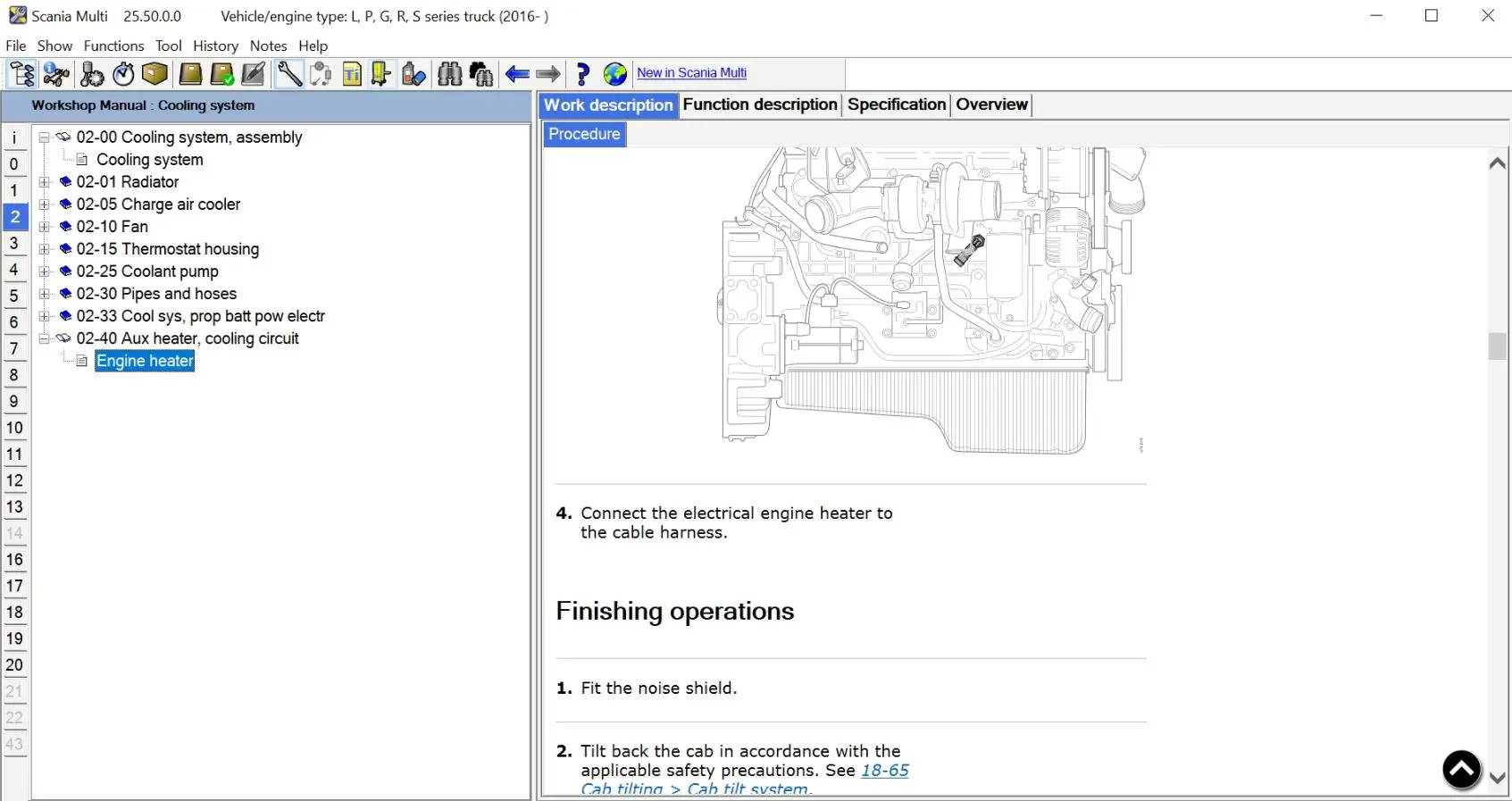Open the binoculars search tool
Viewport: 1512px width, 801px height.
tap(449, 74)
